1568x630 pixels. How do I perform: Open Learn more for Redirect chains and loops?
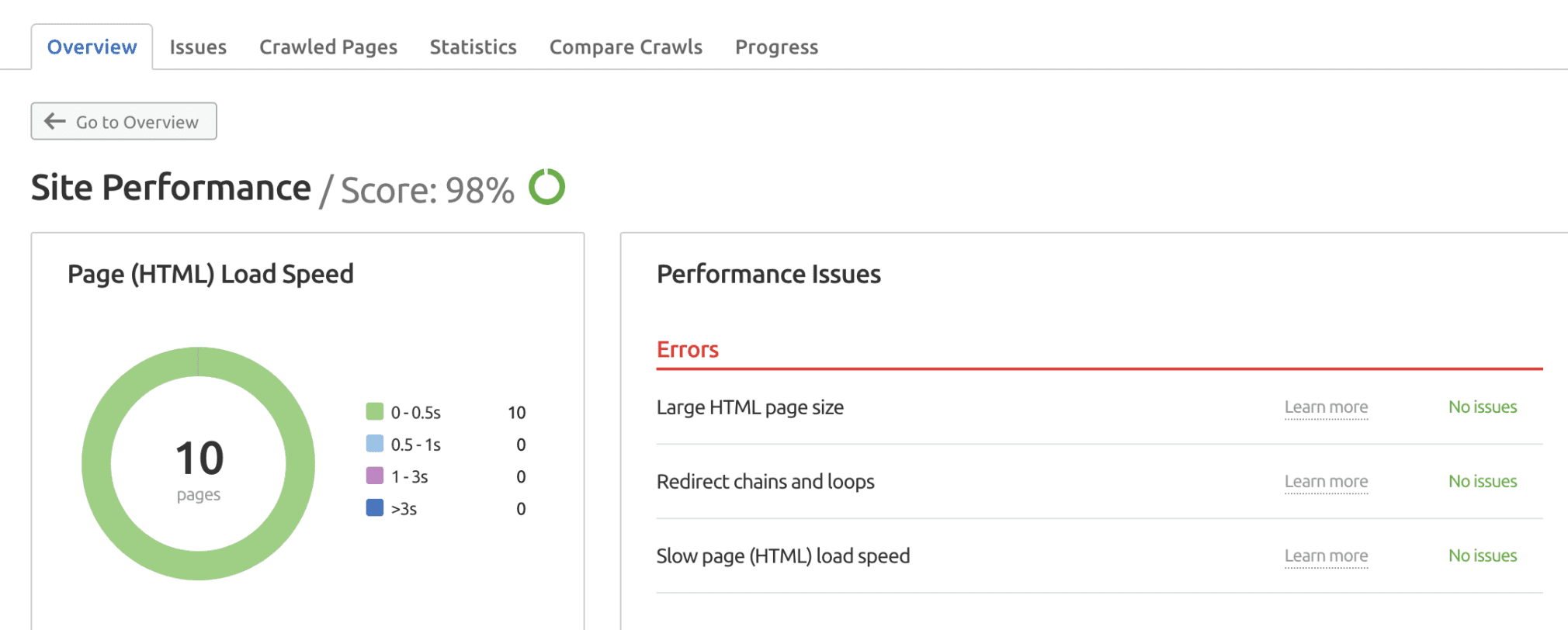click(1326, 481)
